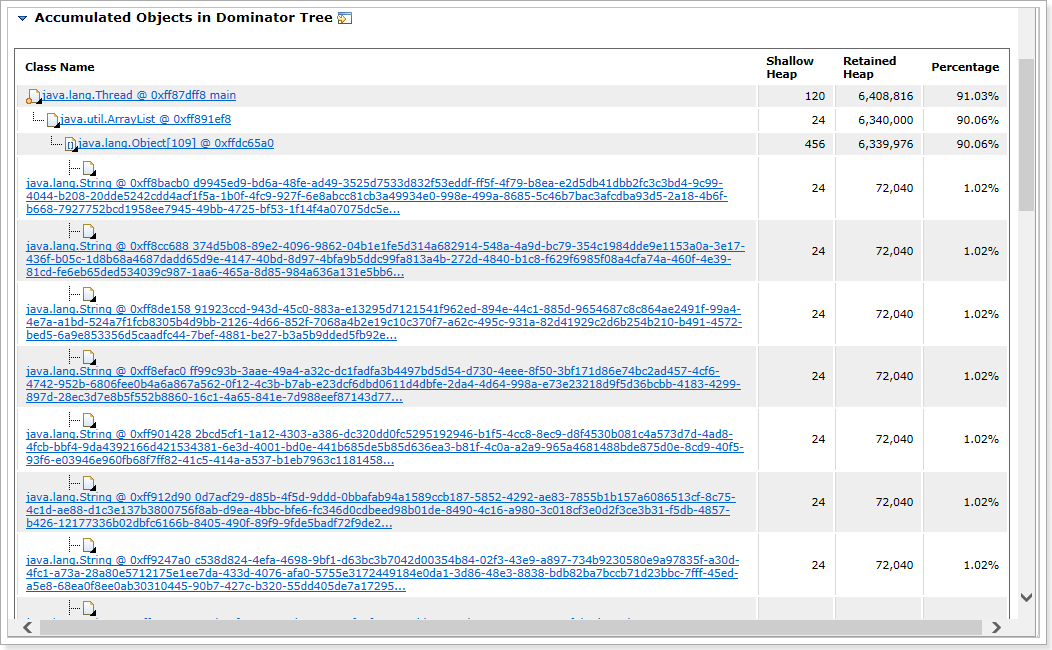Image resolution: width=1052 pixels, height=650 pixels.
Task: Collapse the Accumulated Objects in Dominator Tree section
Action: pyautogui.click(x=22, y=18)
